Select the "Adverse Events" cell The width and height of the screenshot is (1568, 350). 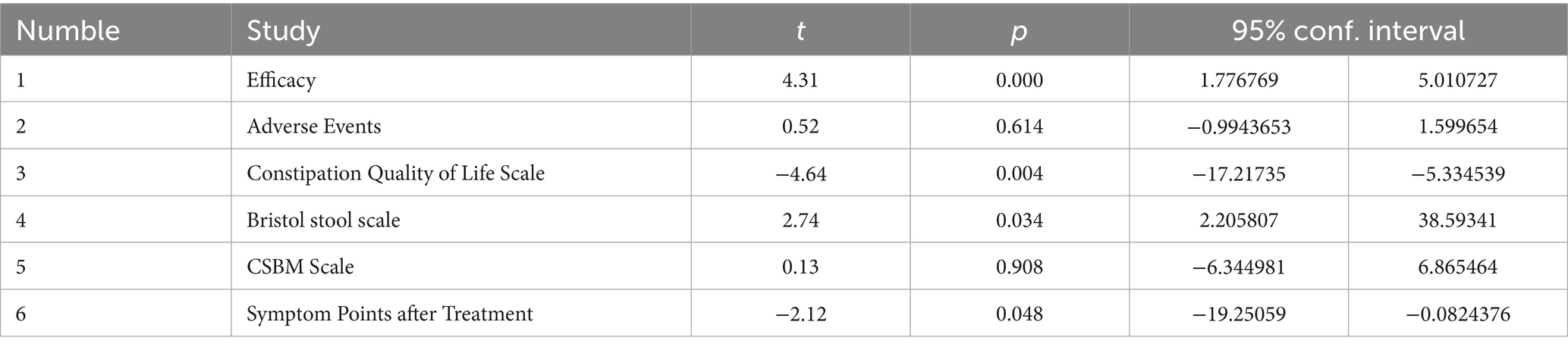(313, 126)
